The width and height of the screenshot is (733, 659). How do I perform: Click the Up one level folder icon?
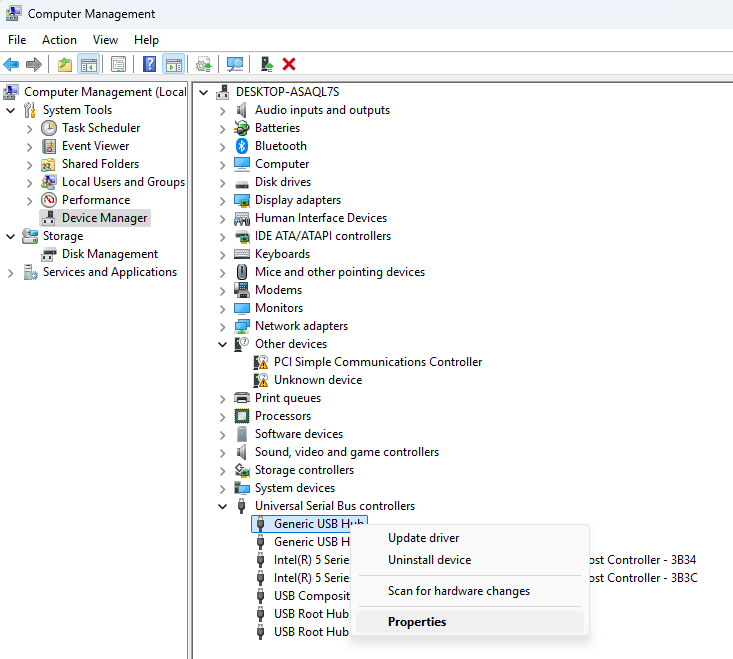tap(65, 64)
